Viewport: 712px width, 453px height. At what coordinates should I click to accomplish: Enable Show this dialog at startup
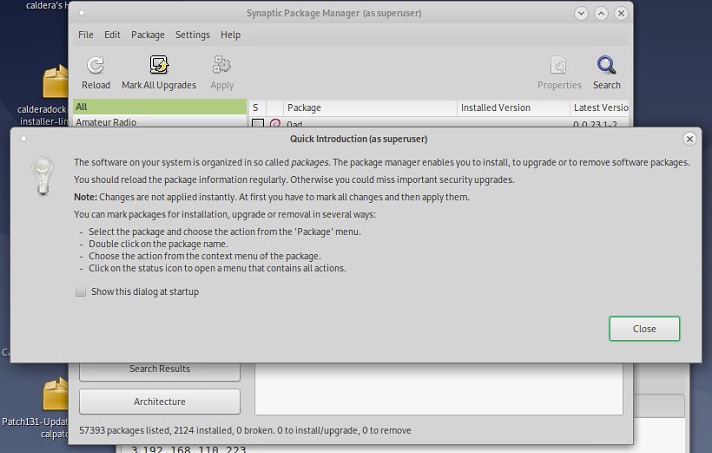point(81,292)
